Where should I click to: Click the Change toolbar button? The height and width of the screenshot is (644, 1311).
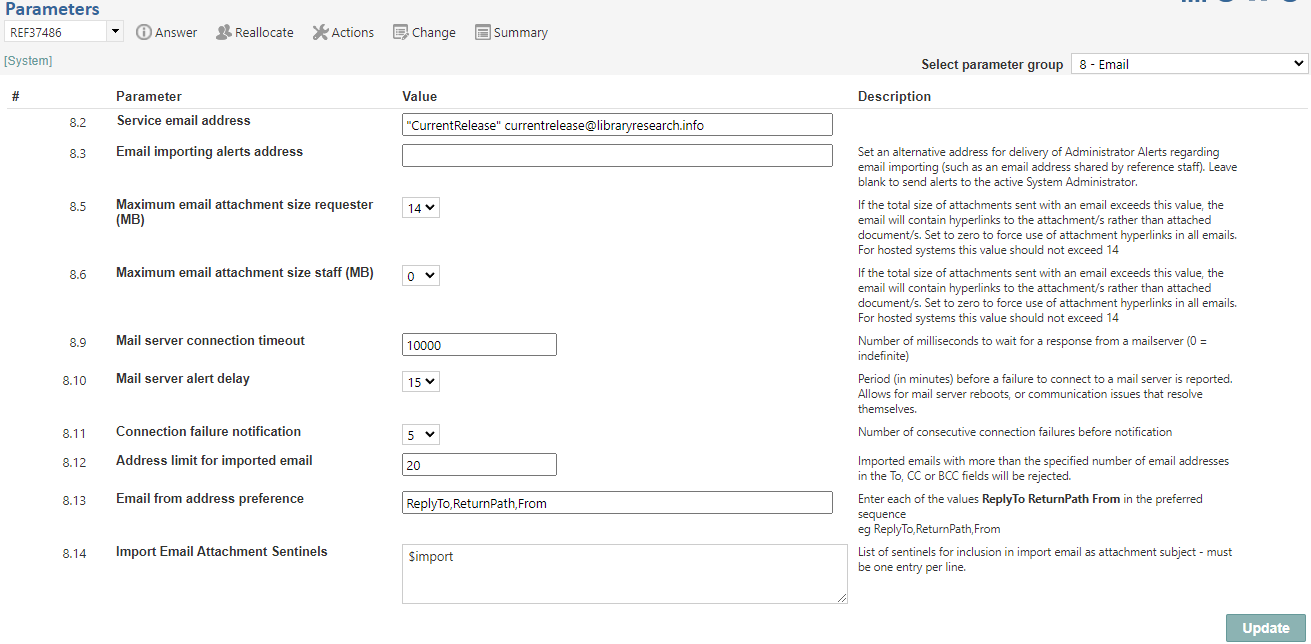424,32
